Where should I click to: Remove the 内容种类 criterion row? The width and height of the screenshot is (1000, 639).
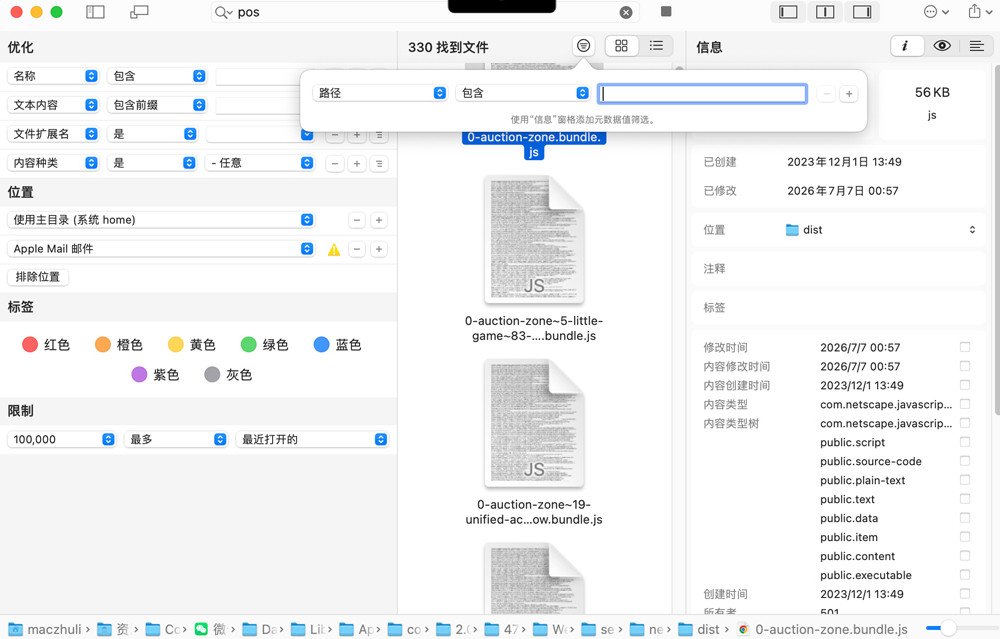coord(335,164)
